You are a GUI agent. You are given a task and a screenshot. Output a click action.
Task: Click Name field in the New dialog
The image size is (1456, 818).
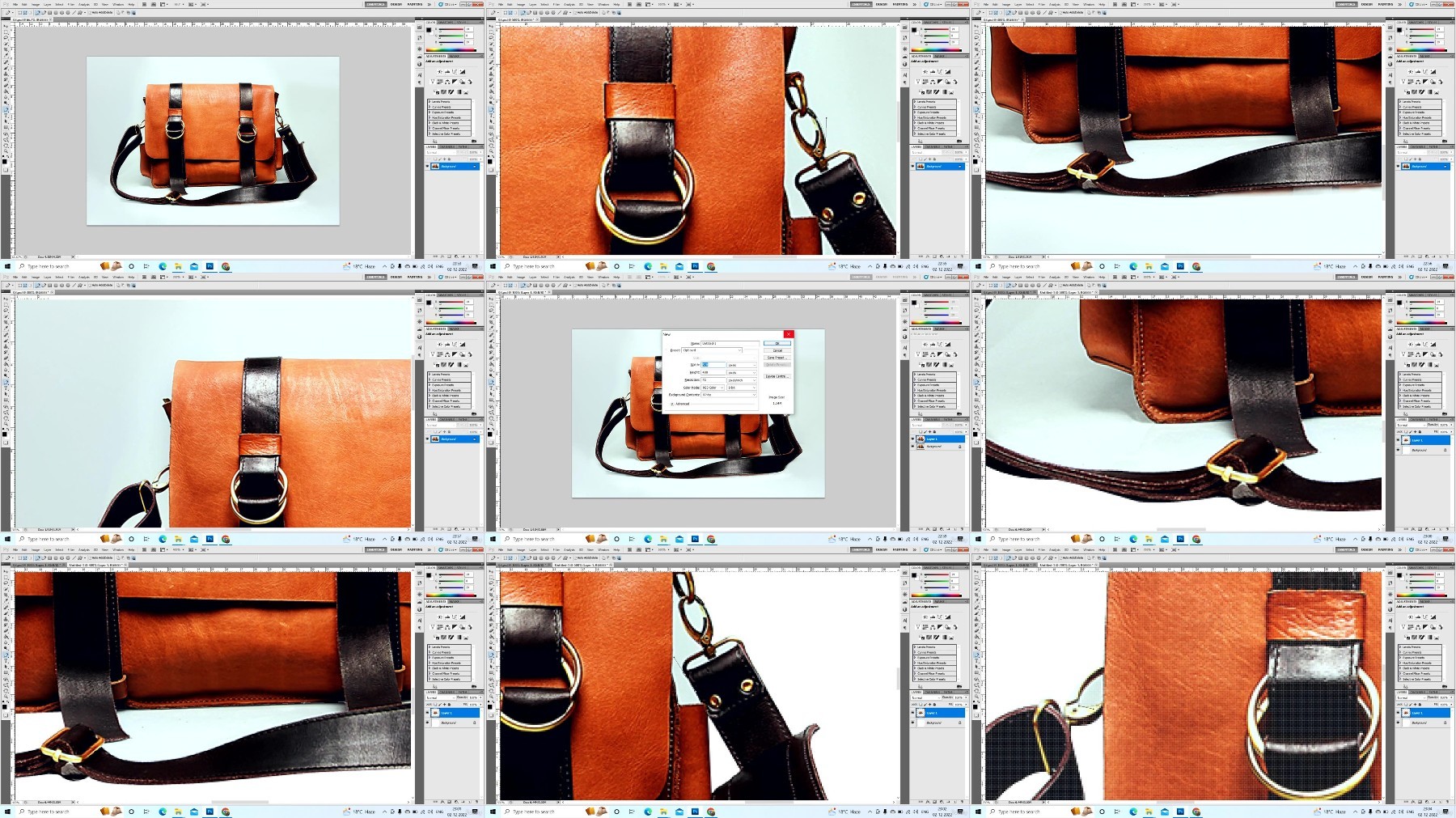click(730, 344)
